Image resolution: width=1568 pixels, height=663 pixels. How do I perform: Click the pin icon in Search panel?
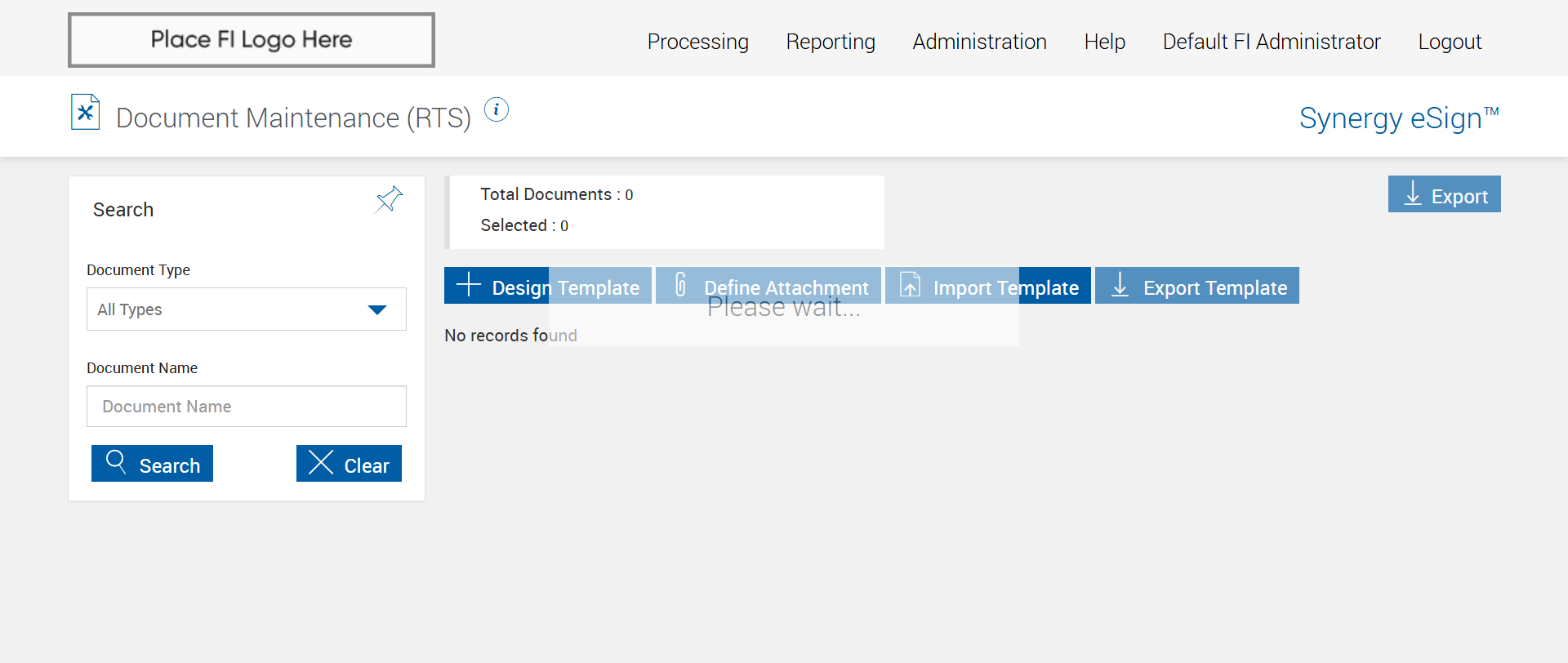(389, 199)
